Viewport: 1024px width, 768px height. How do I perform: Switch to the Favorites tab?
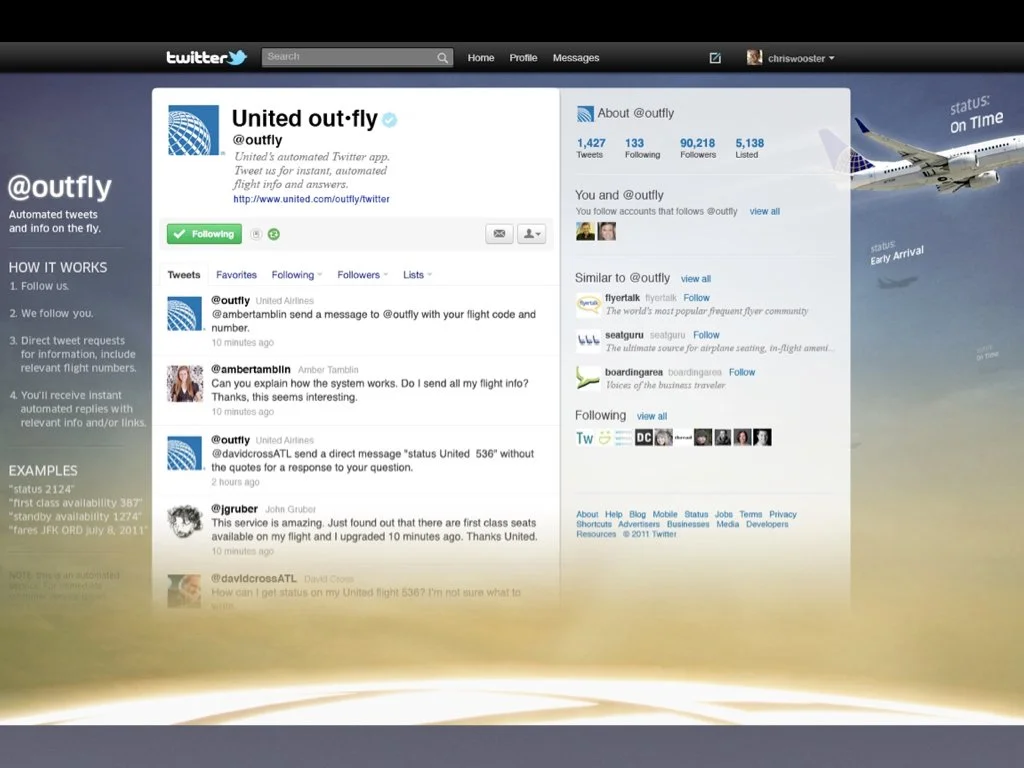click(236, 275)
